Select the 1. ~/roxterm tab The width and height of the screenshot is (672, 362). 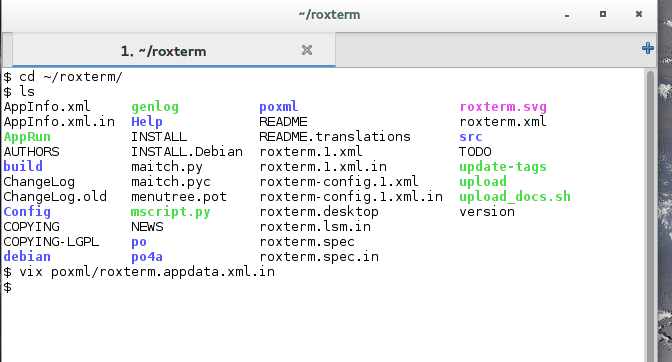point(163,51)
